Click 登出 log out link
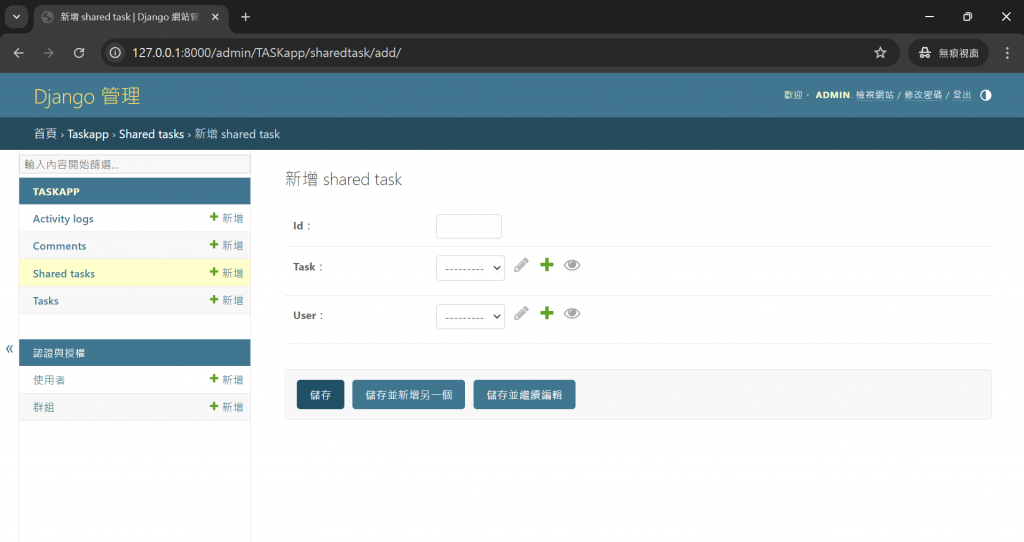The image size is (1024, 542). click(x=962, y=95)
